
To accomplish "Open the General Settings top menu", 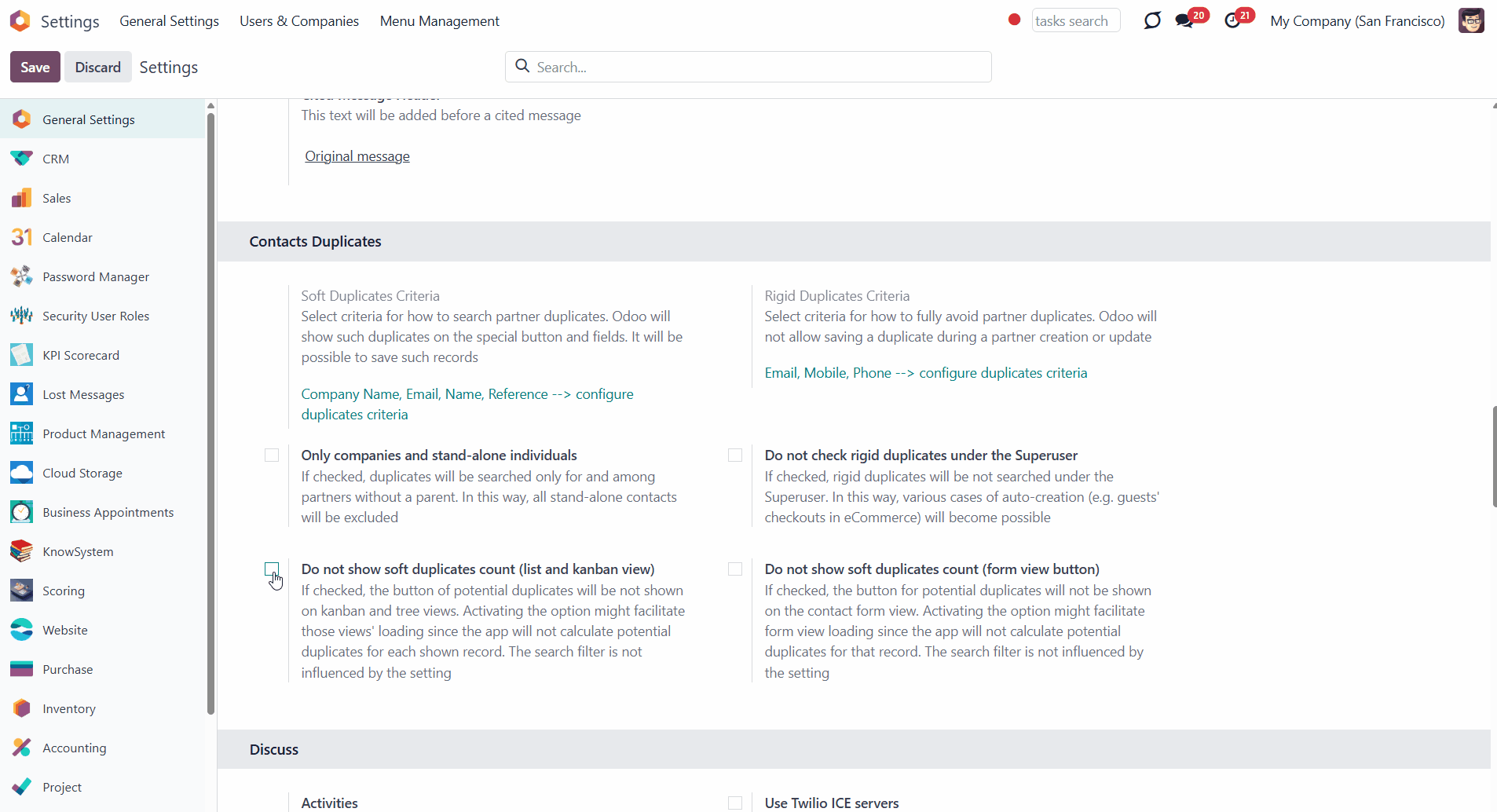I will tap(169, 21).
